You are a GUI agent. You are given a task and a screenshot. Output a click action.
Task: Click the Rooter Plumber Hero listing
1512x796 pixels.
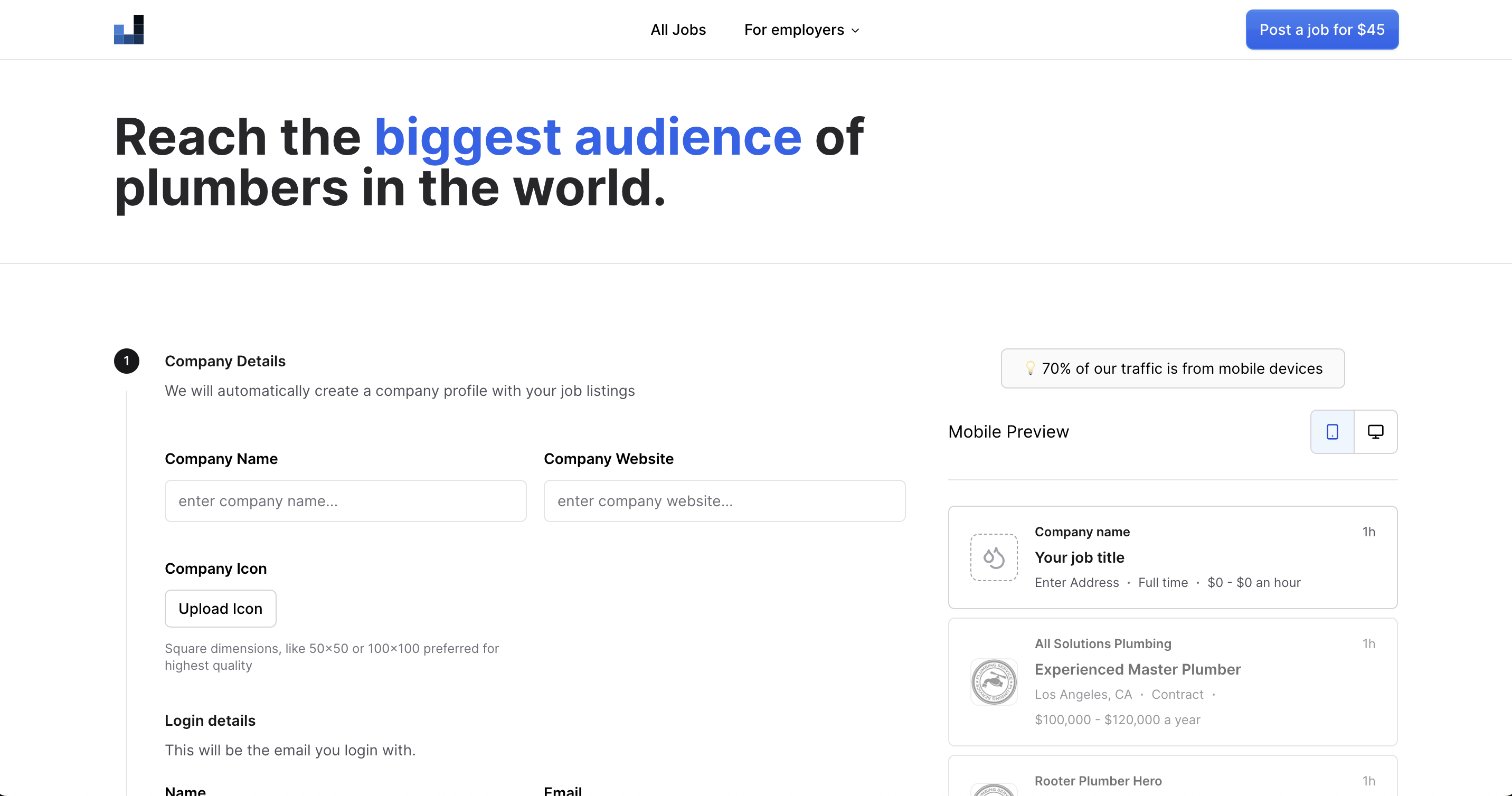(1172, 776)
